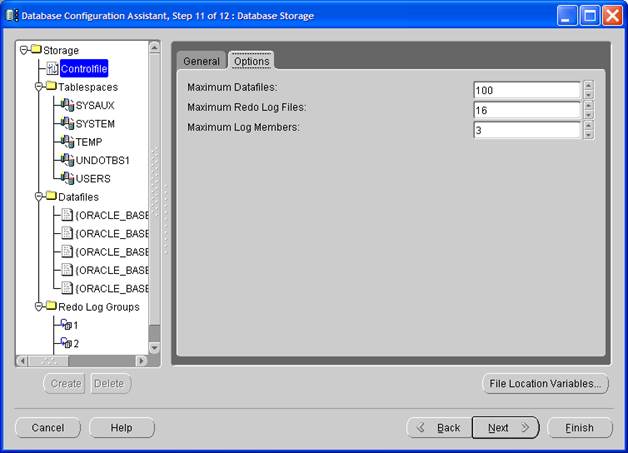
Task: Click the Datafiles folder icon
Action: click(52, 196)
